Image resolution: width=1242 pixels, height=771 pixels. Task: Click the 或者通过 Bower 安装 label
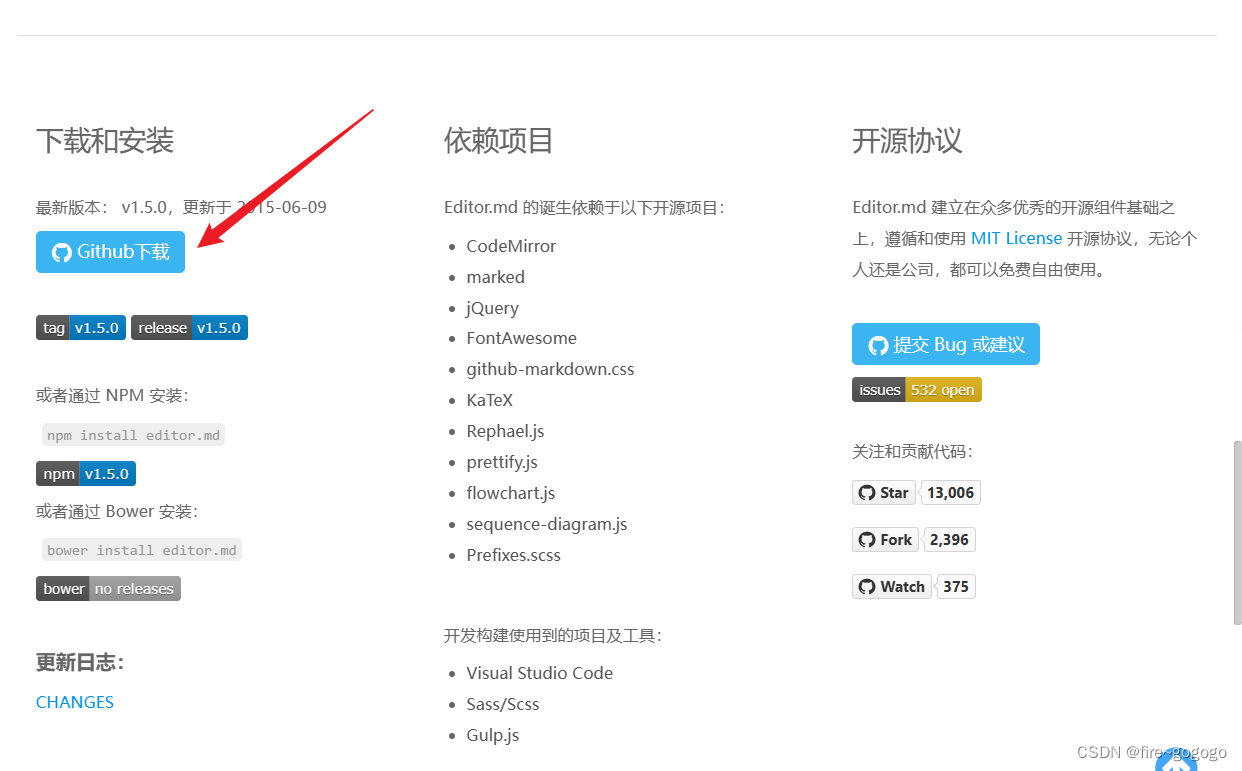pos(117,512)
